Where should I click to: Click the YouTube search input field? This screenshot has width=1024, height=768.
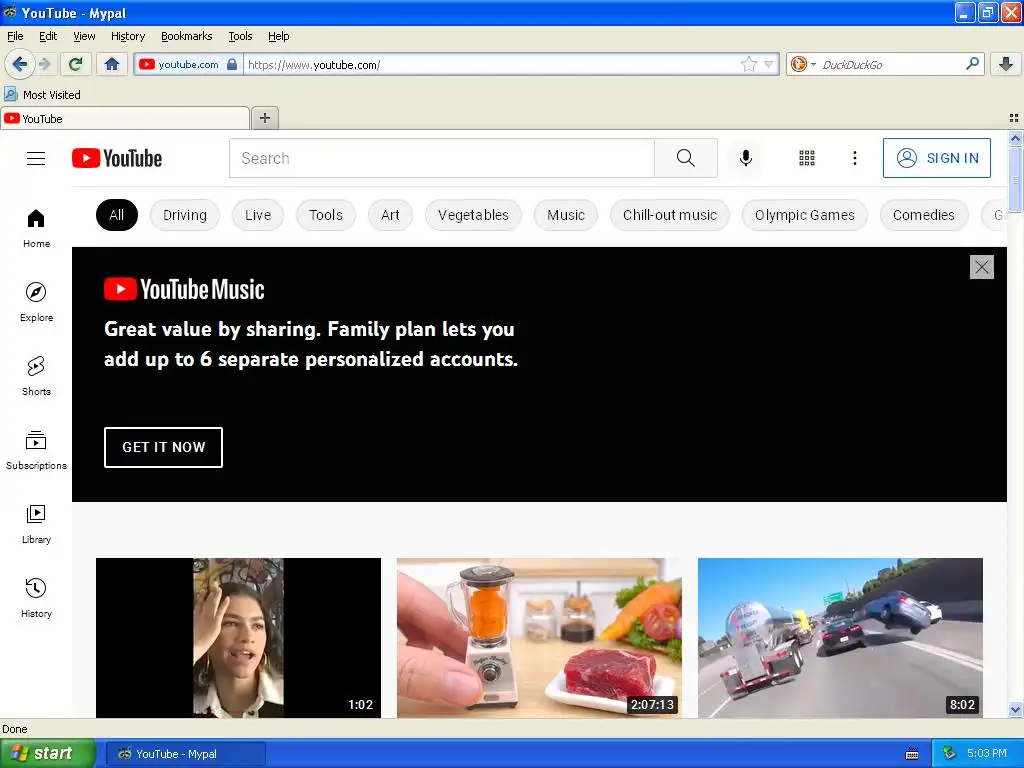pyautogui.click(x=441, y=158)
